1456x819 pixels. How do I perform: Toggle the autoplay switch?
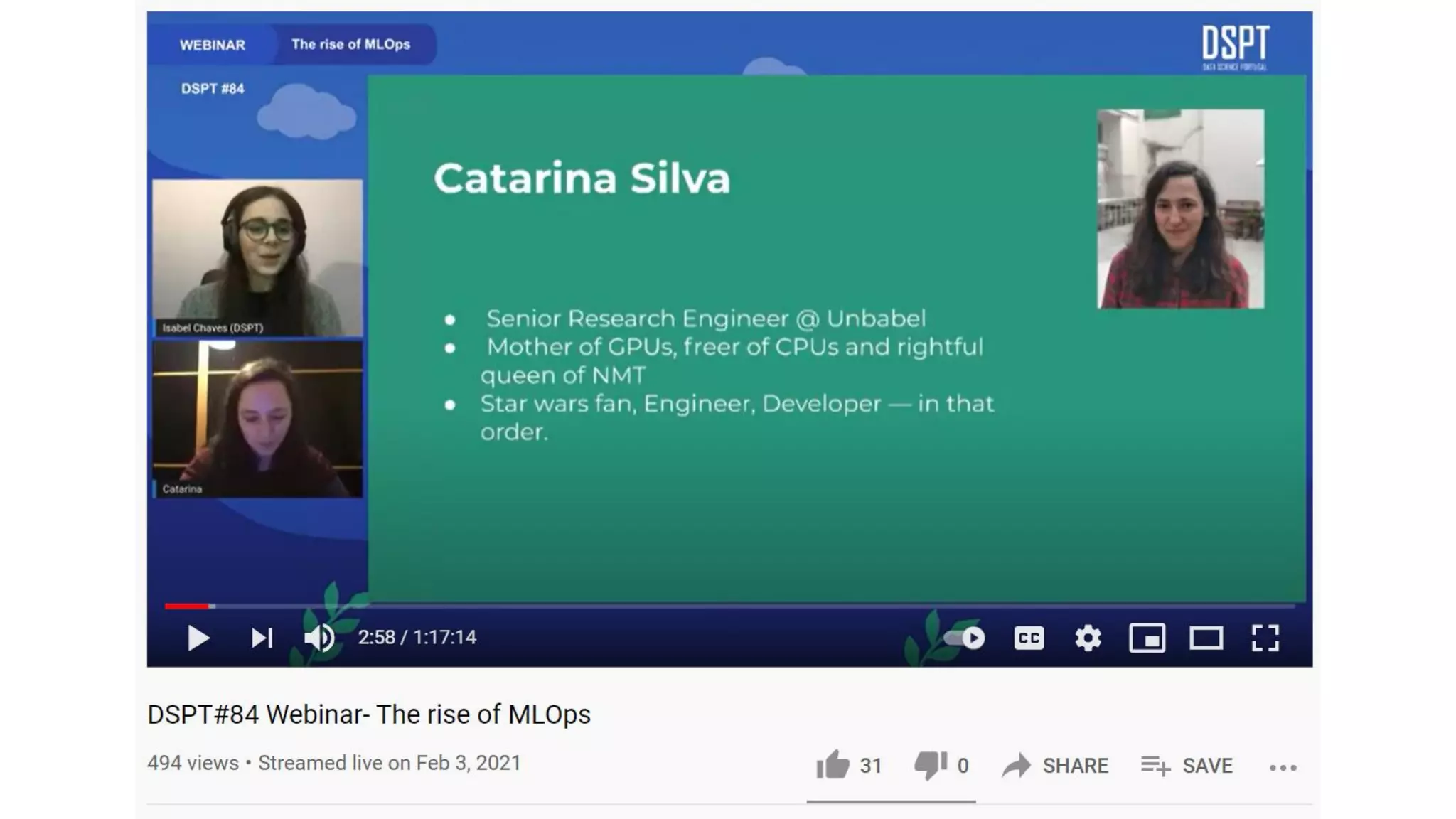coord(965,638)
